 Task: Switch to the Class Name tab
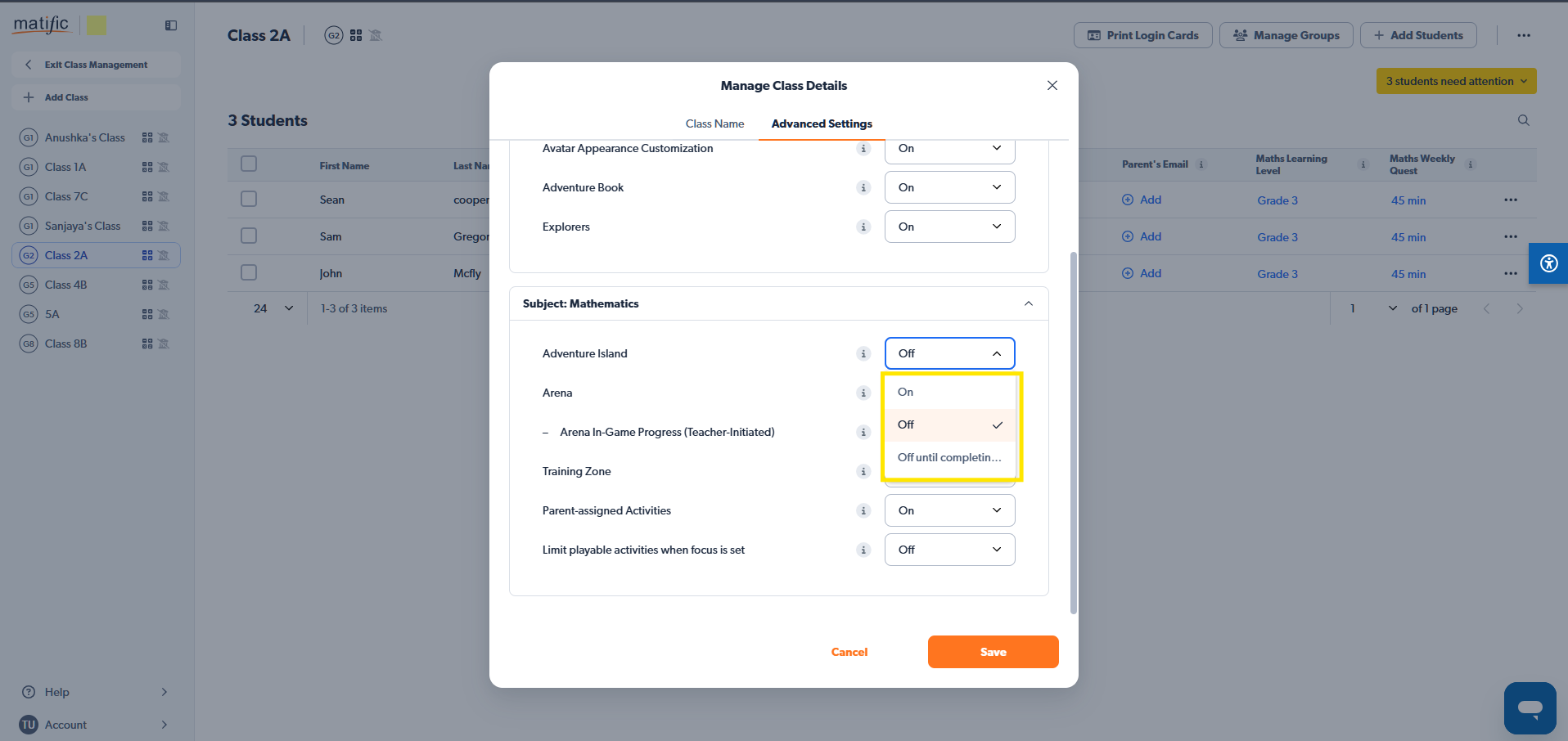(x=714, y=123)
